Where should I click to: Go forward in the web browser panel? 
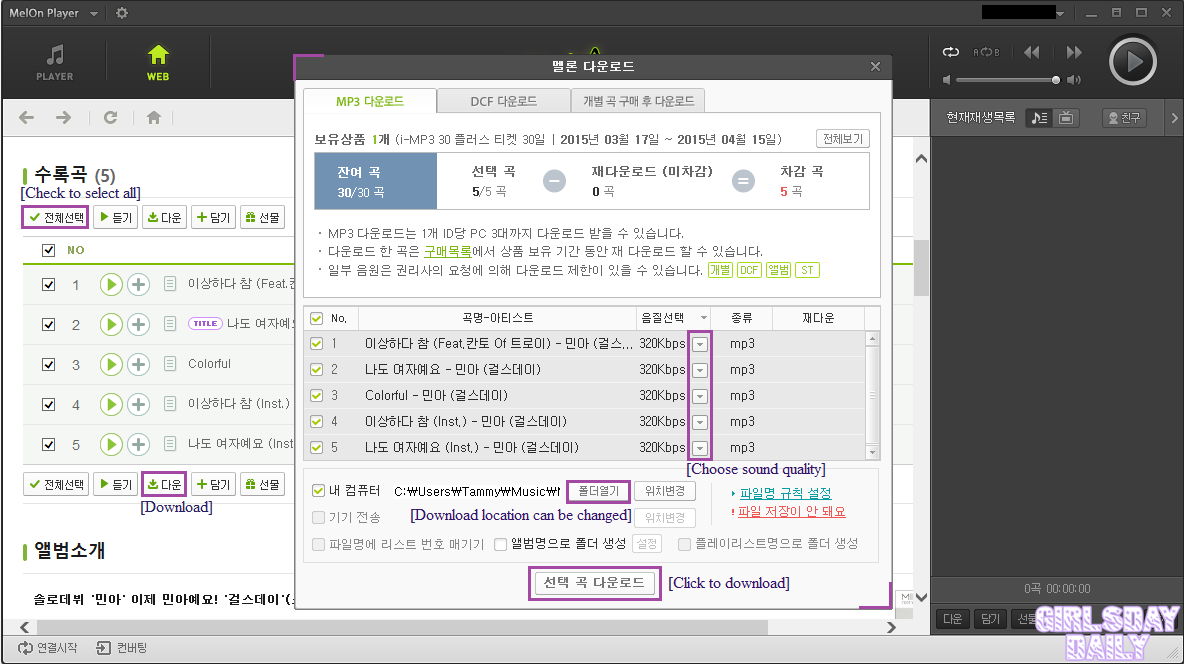pyautogui.click(x=63, y=117)
